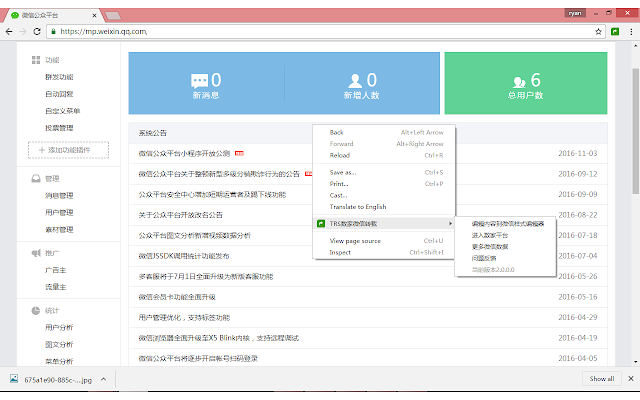Expand the TRS submenu arrow in the context menu
640x400 pixels.
(450, 224)
